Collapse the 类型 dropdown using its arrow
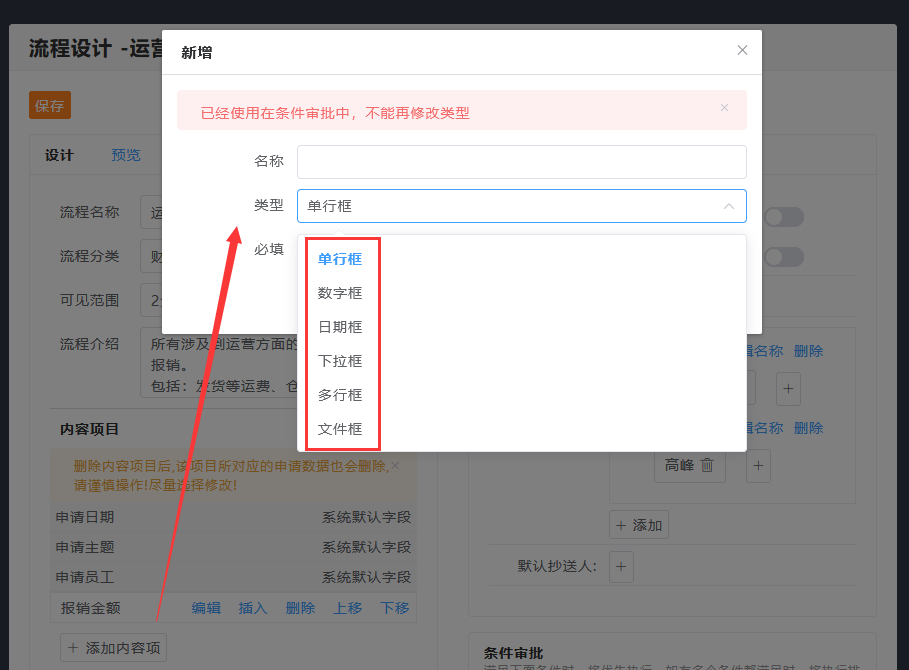 tap(728, 206)
